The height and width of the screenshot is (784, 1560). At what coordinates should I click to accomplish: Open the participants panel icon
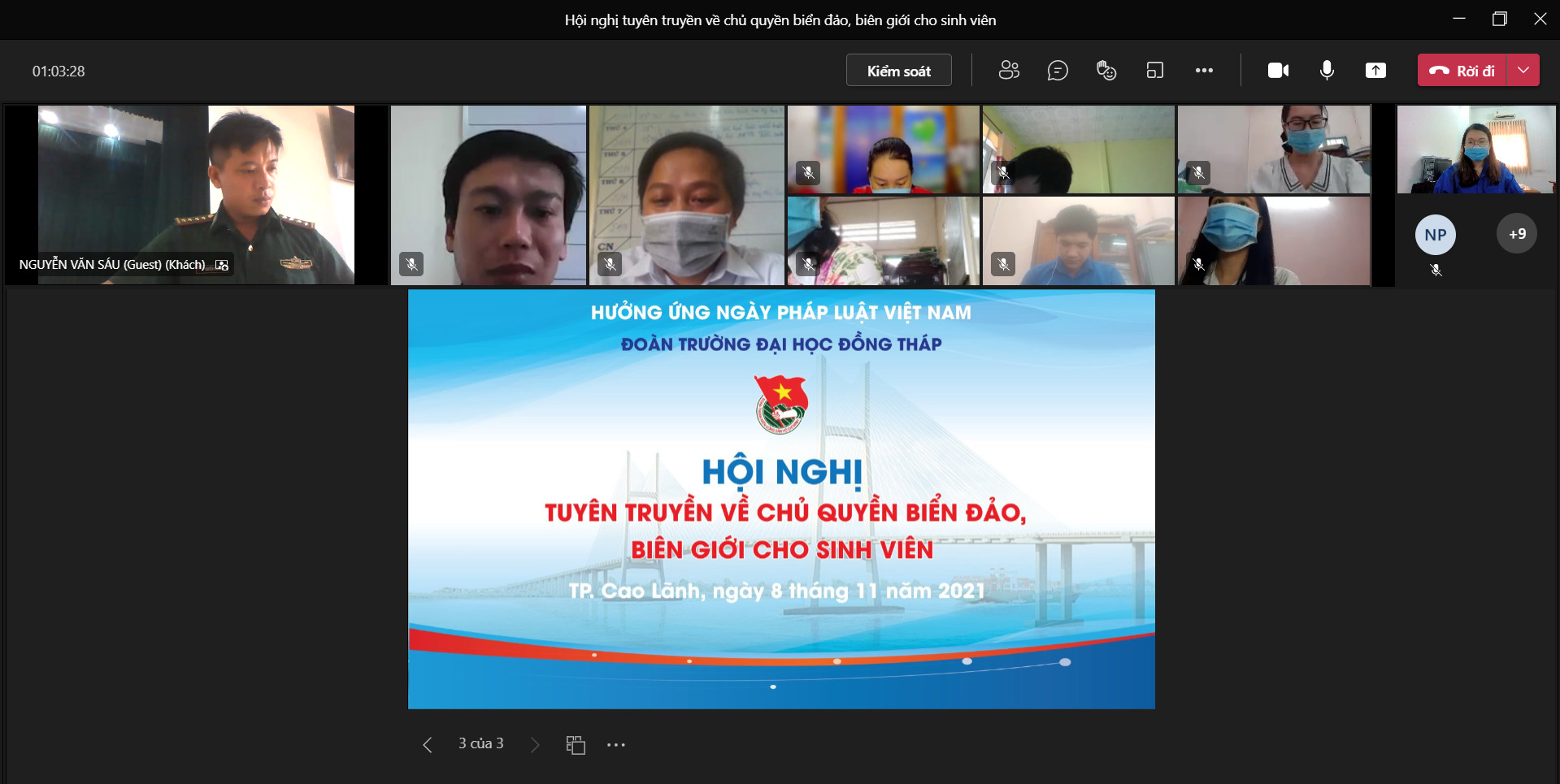coord(1009,71)
